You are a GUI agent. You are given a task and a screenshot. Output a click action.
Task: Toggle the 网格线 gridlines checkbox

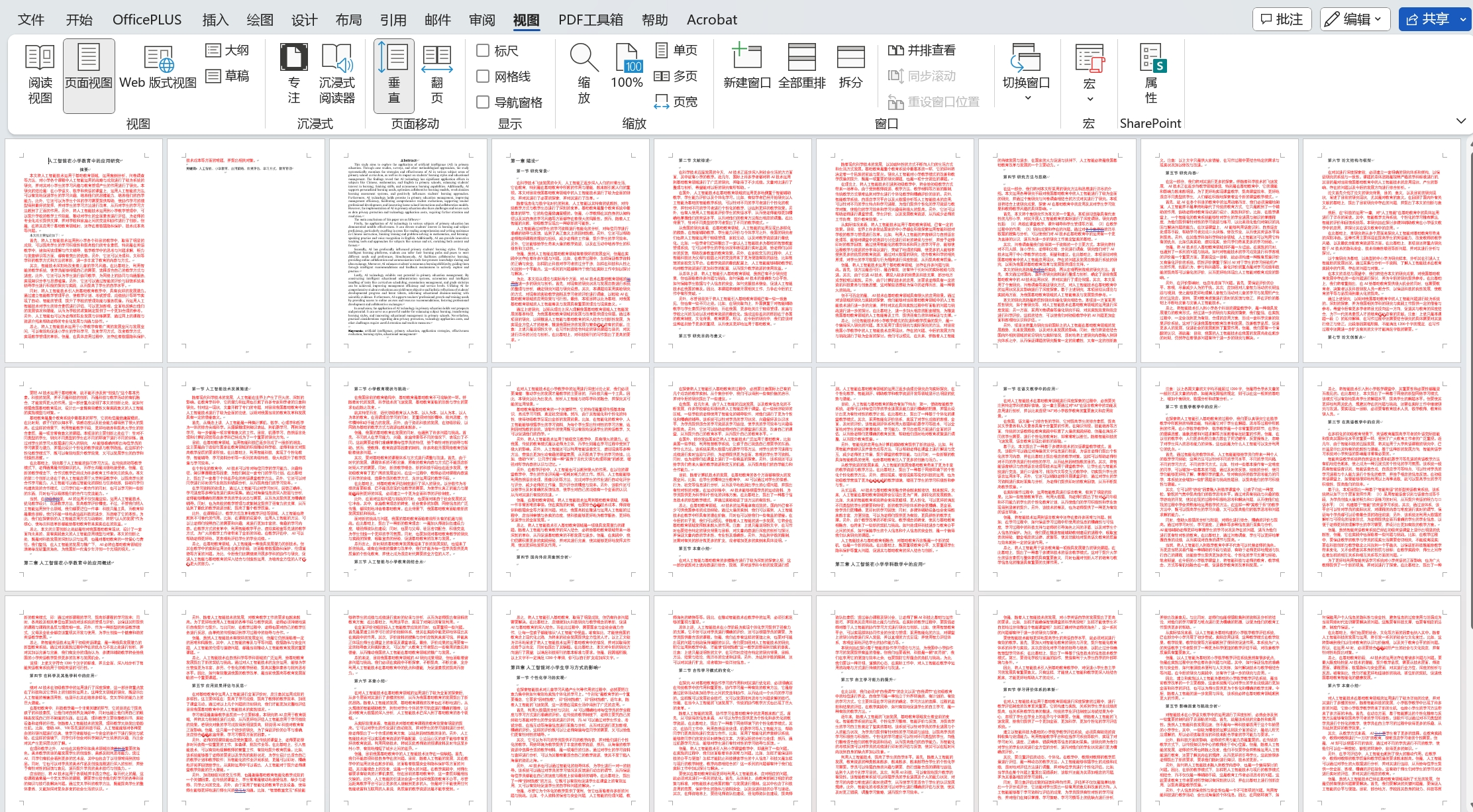(483, 76)
